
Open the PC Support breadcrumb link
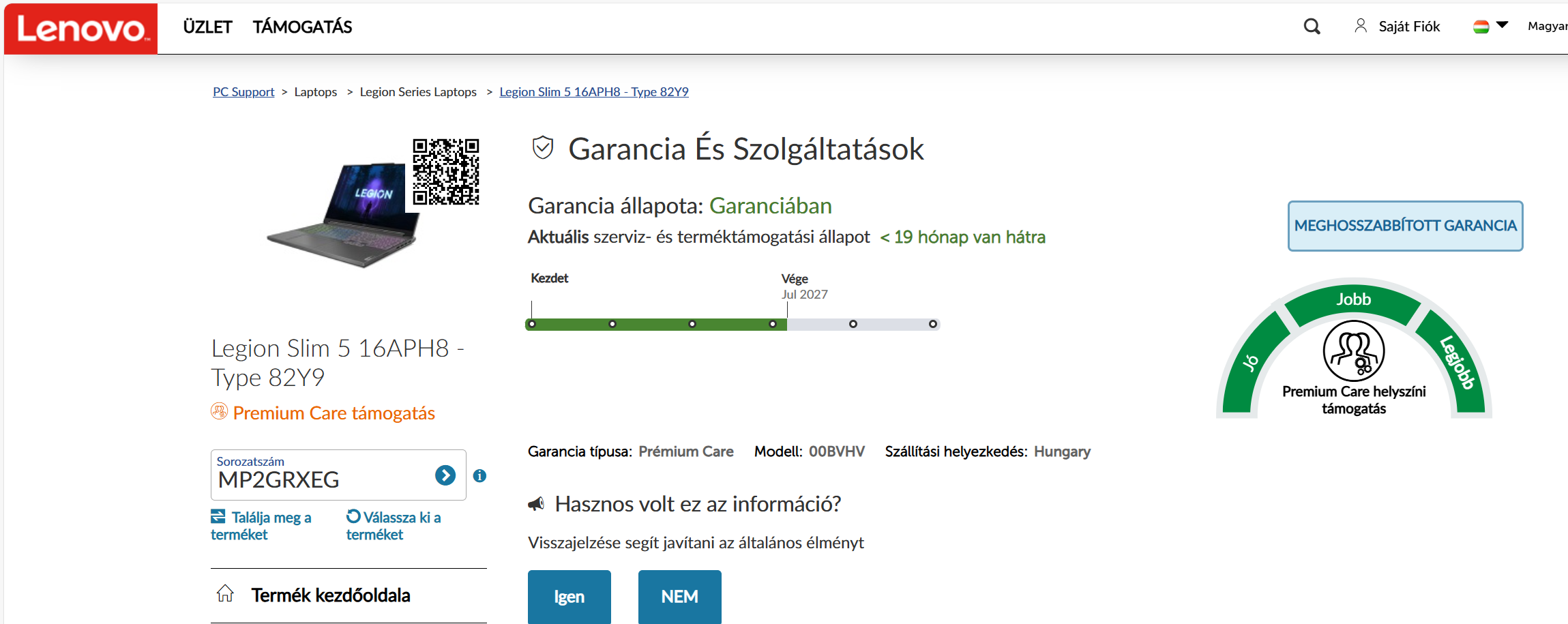click(x=243, y=92)
